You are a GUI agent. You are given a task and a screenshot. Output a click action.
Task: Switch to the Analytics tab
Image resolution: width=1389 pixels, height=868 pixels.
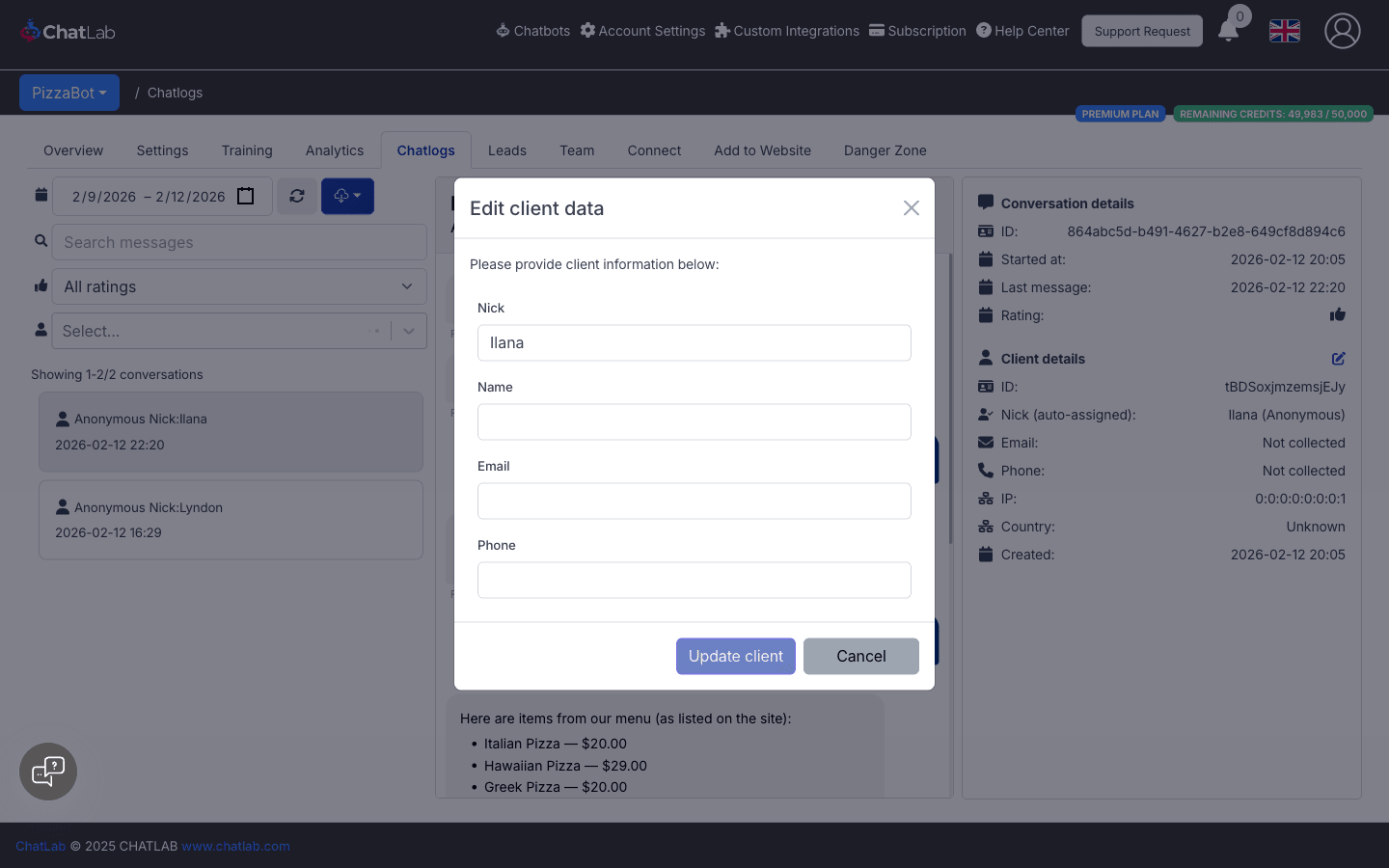click(x=335, y=150)
